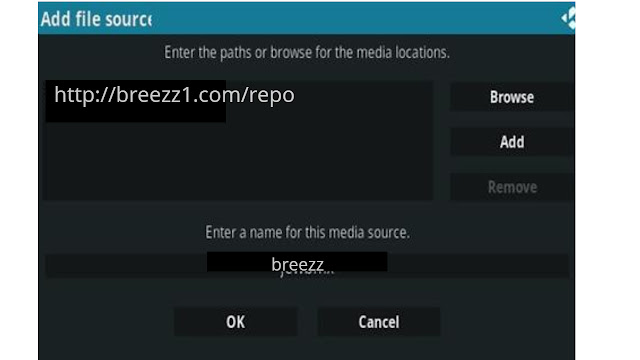Open the Browse file dialog
The width and height of the screenshot is (640, 360).
pos(512,97)
